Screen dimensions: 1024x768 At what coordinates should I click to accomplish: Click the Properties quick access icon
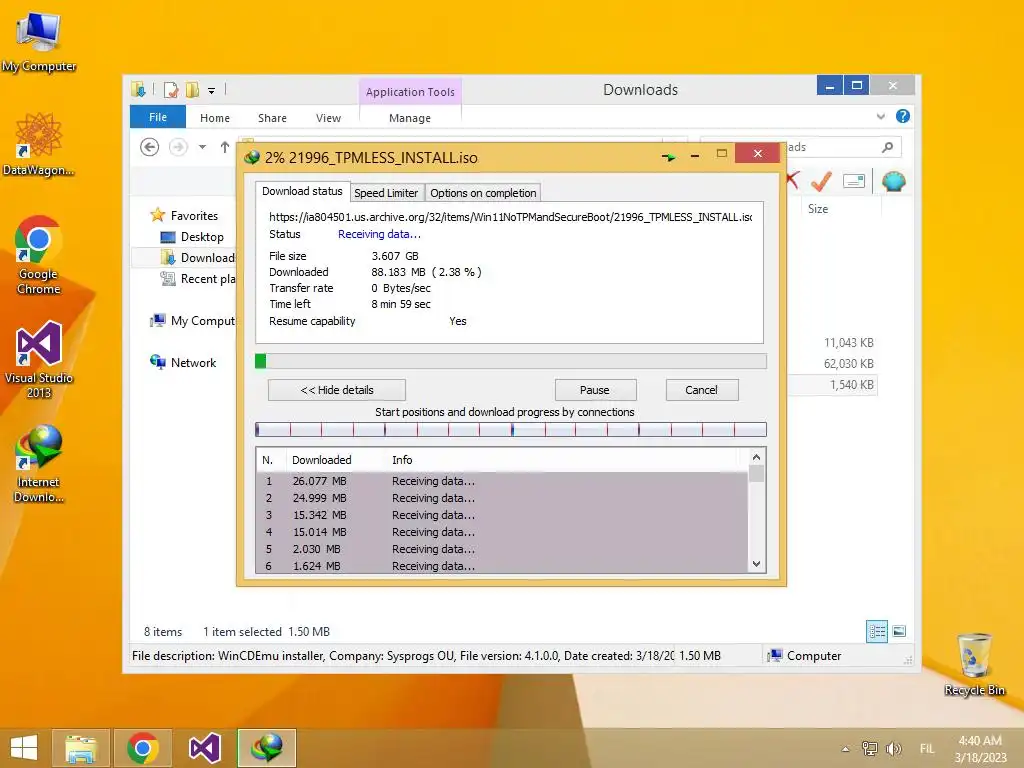coord(171,90)
